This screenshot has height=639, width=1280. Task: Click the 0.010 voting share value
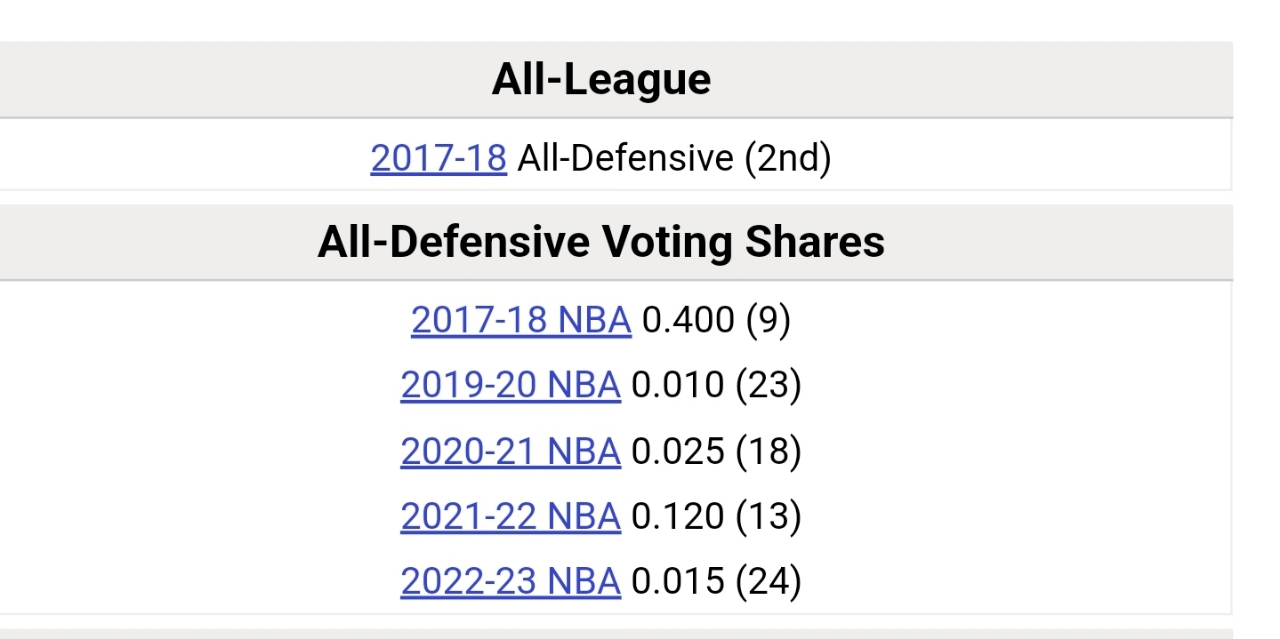[x=678, y=385]
